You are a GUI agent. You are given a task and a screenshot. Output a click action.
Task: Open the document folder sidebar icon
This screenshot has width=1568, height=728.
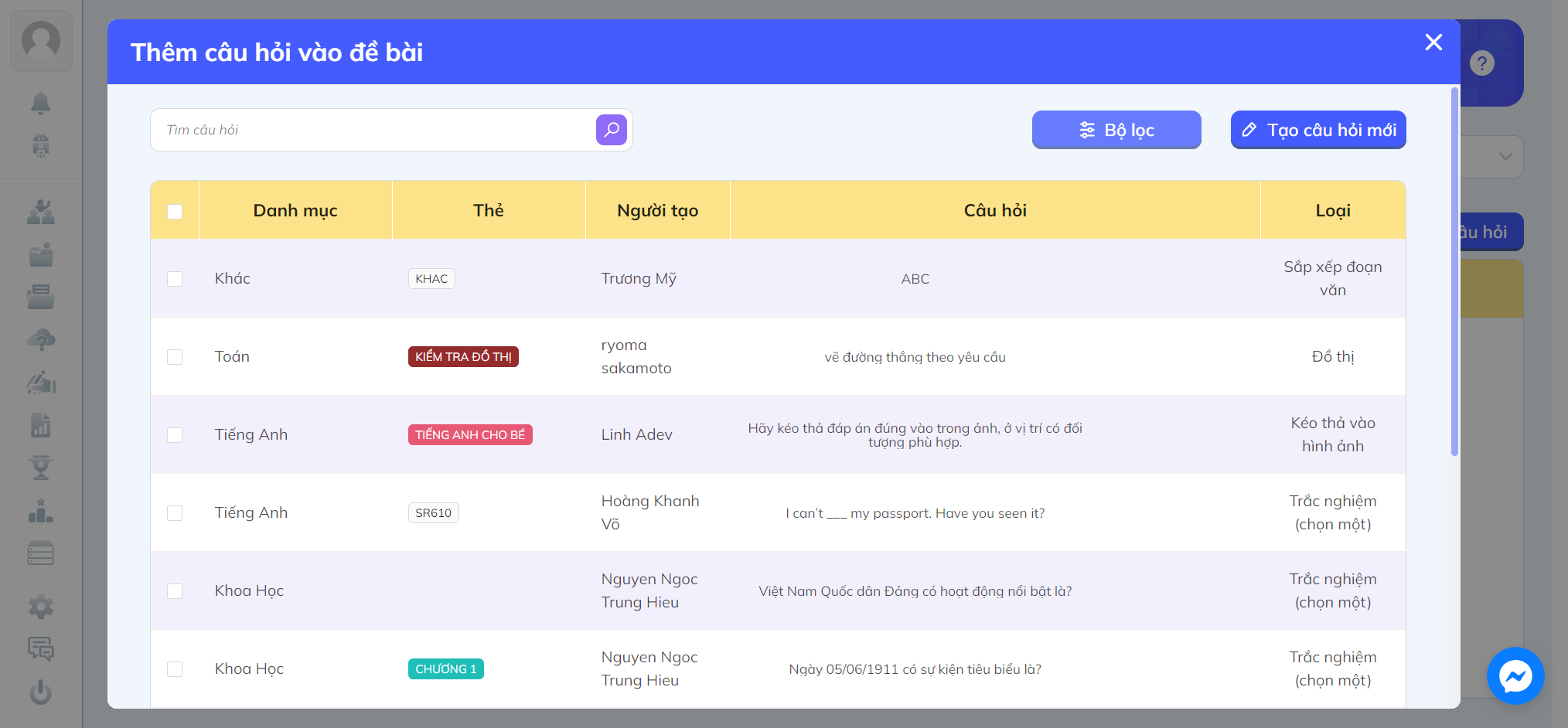(41, 297)
